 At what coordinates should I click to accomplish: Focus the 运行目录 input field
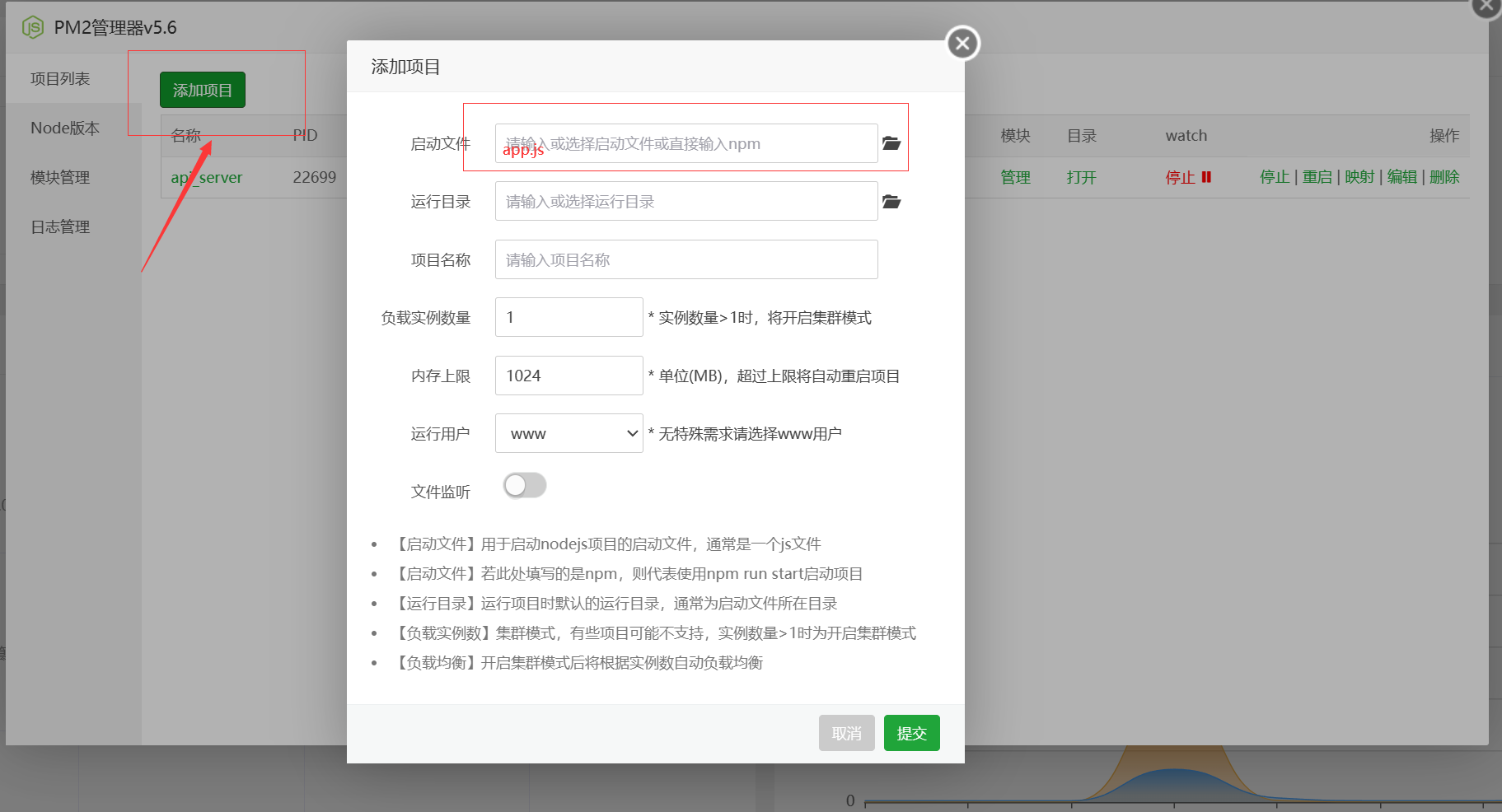click(x=686, y=202)
